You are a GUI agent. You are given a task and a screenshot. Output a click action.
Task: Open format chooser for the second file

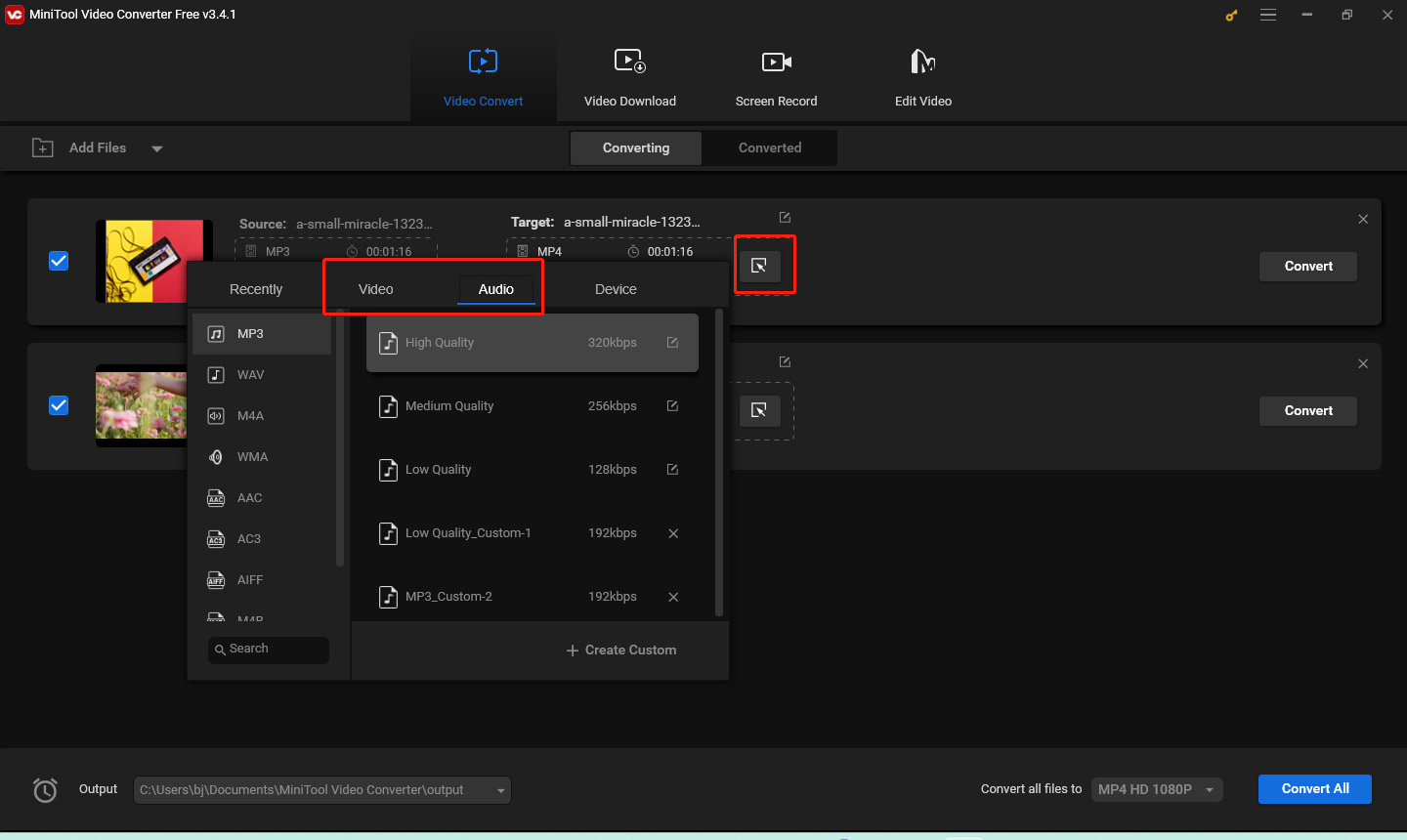759,410
